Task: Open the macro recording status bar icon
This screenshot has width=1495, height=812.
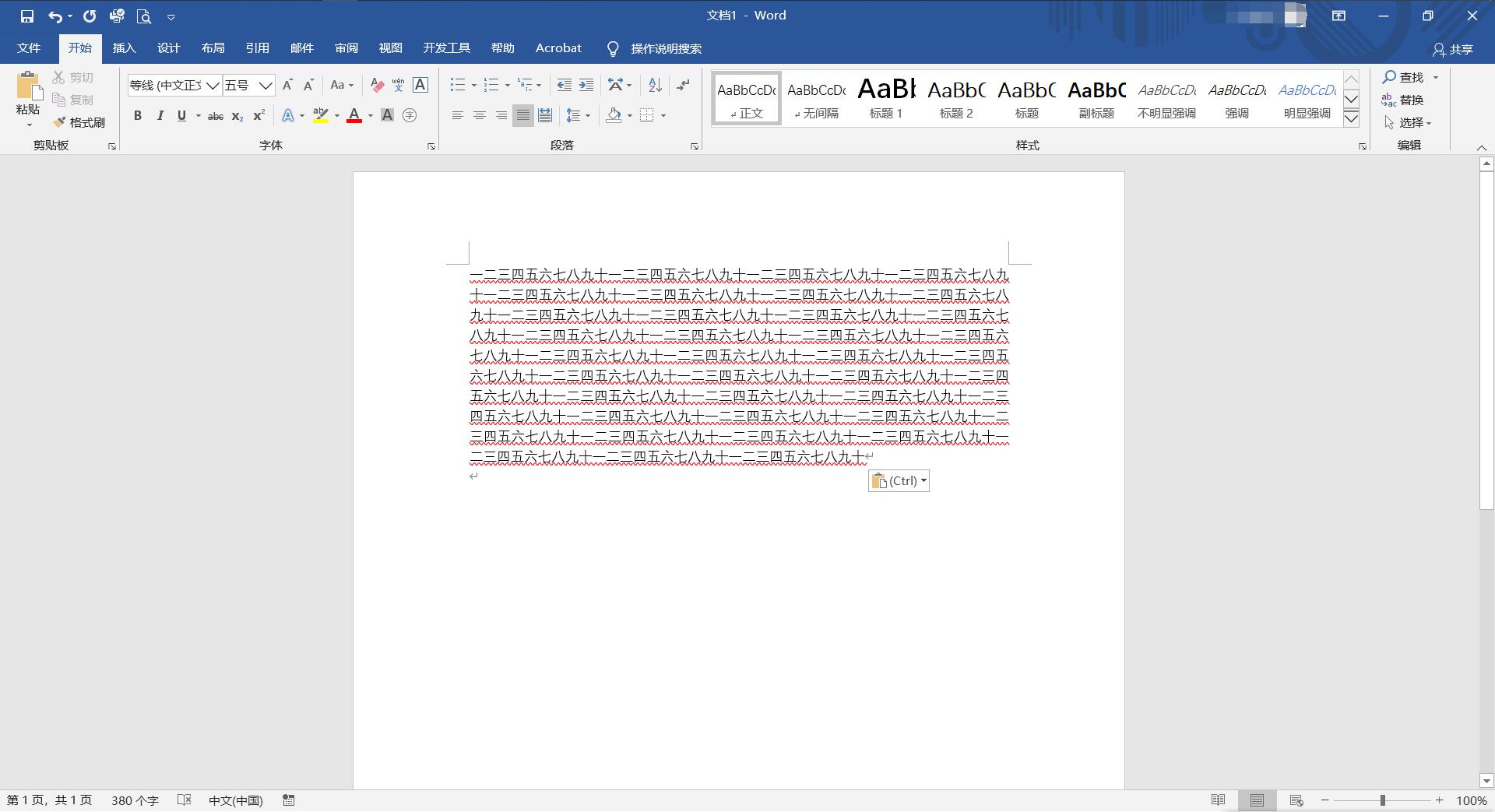Action: 289,800
